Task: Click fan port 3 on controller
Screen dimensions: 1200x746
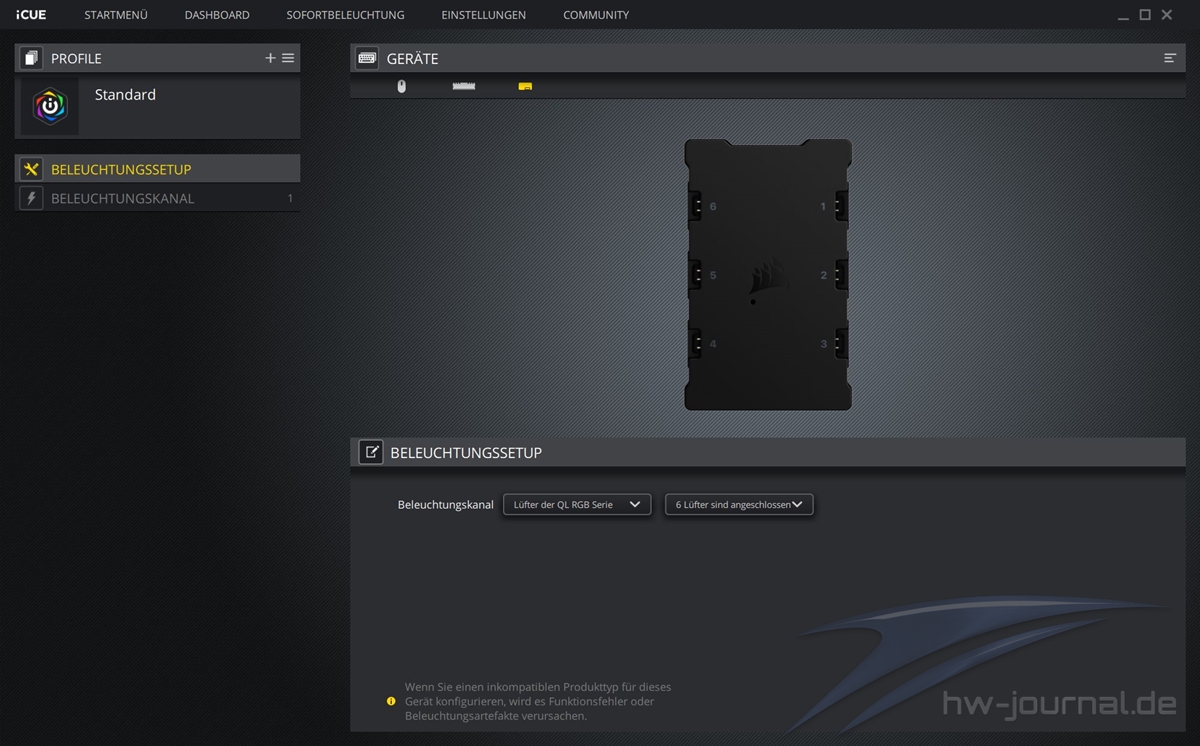Action: tap(840, 343)
